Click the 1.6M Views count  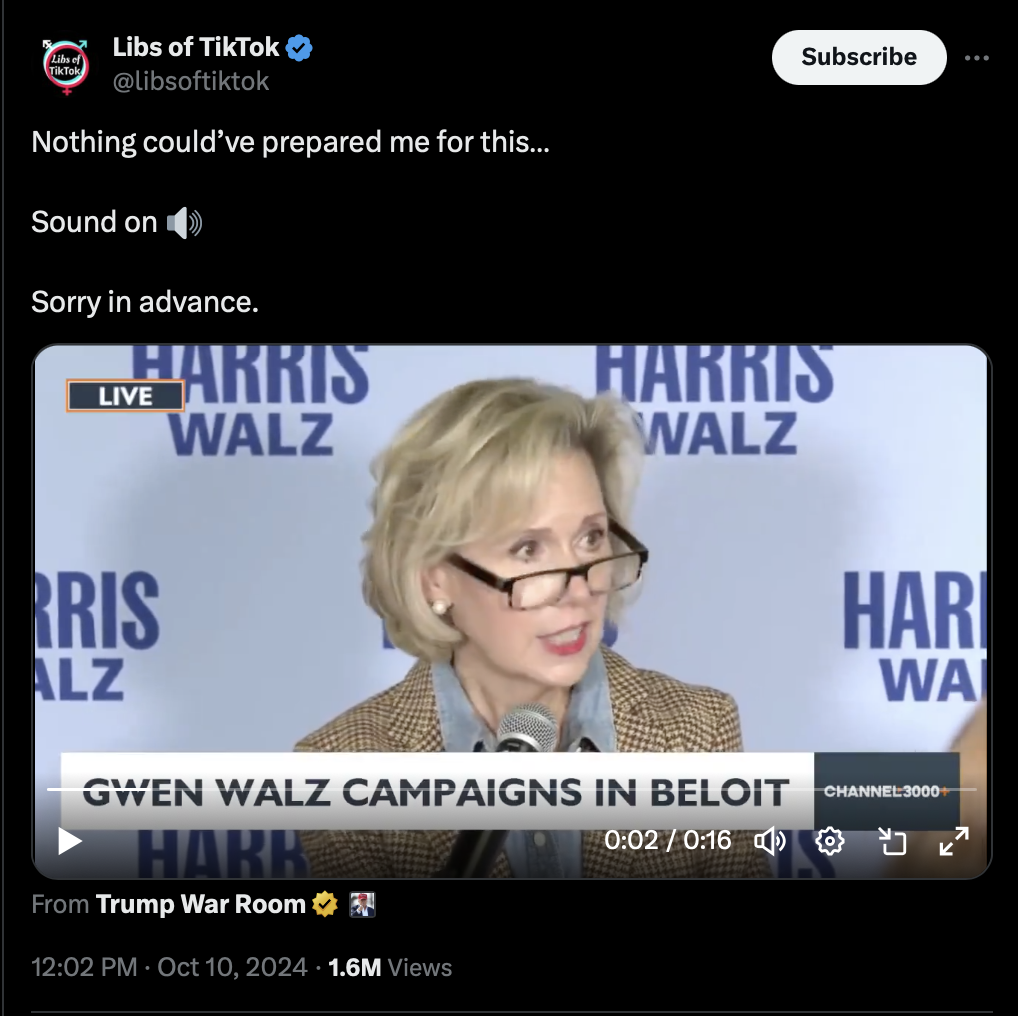point(390,967)
